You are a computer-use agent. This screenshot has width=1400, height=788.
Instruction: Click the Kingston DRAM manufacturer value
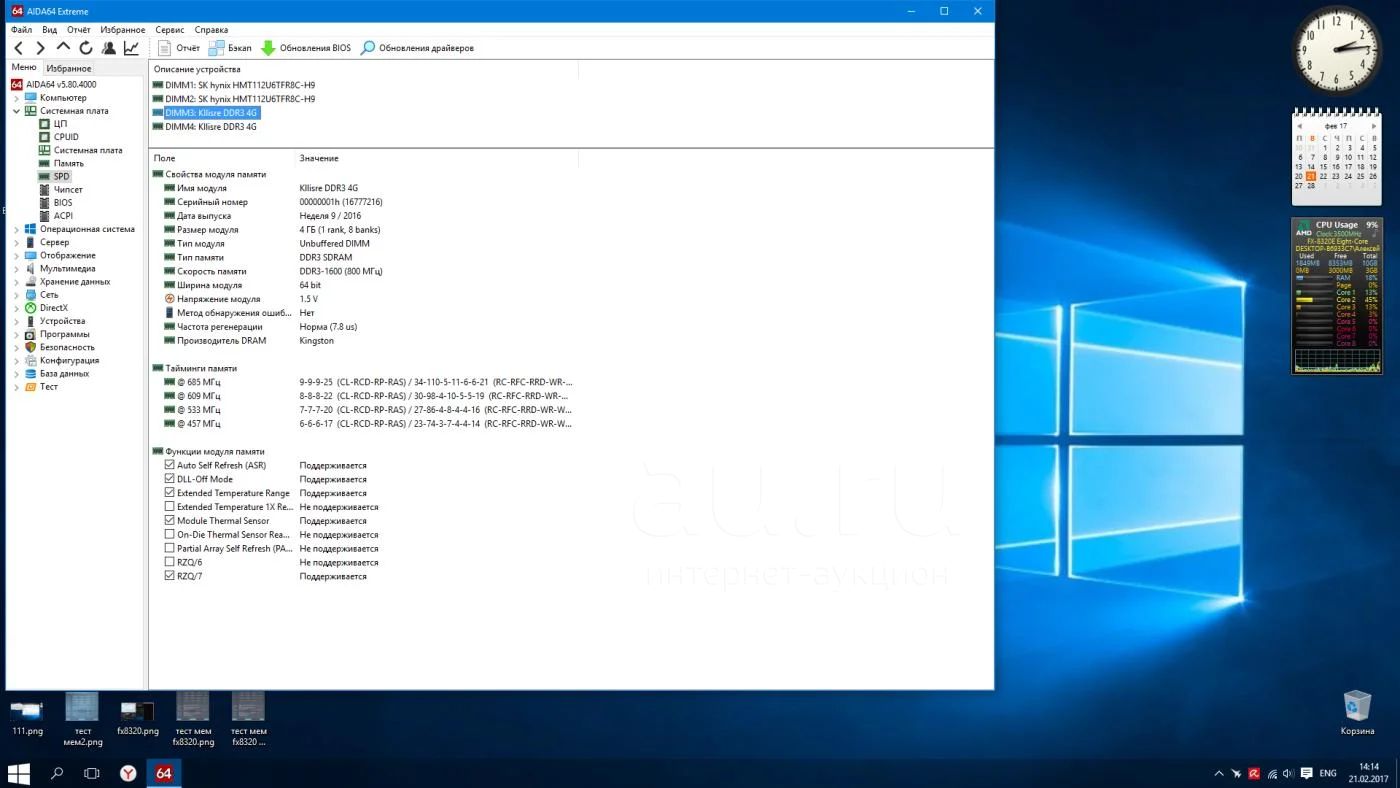coord(317,341)
